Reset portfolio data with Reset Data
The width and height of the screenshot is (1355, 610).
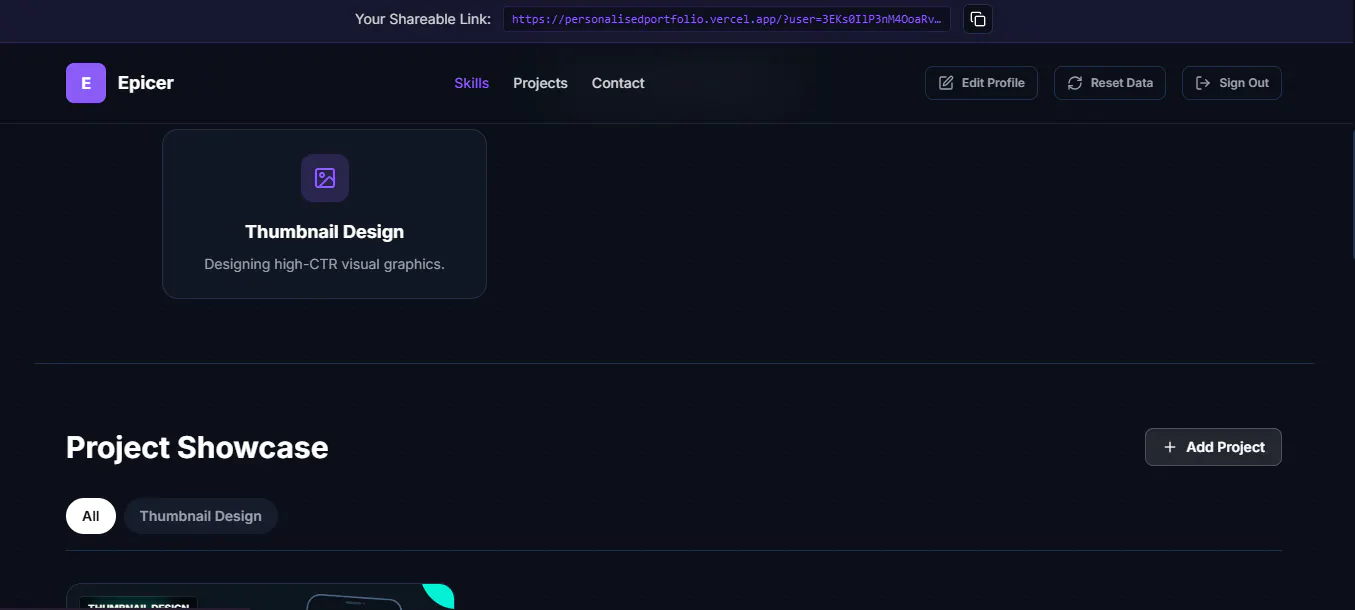1110,83
